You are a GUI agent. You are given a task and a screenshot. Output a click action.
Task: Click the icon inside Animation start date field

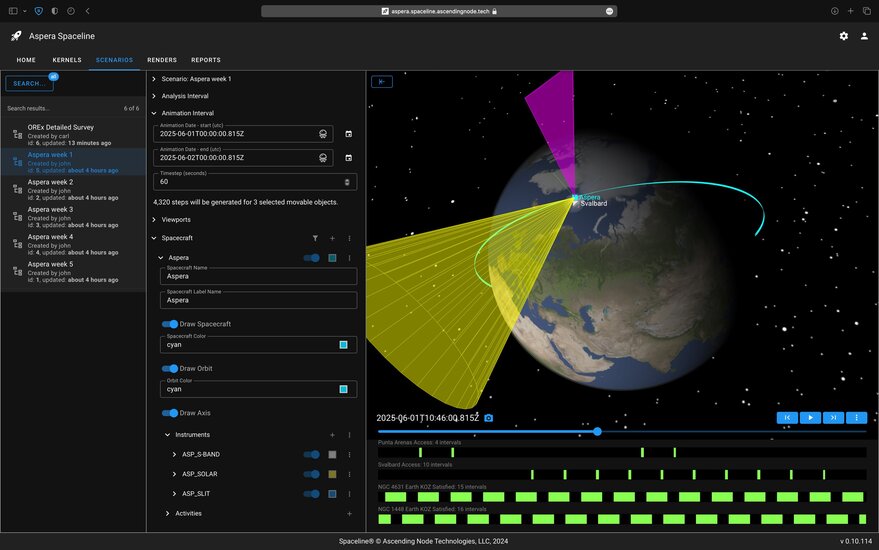(x=323, y=134)
